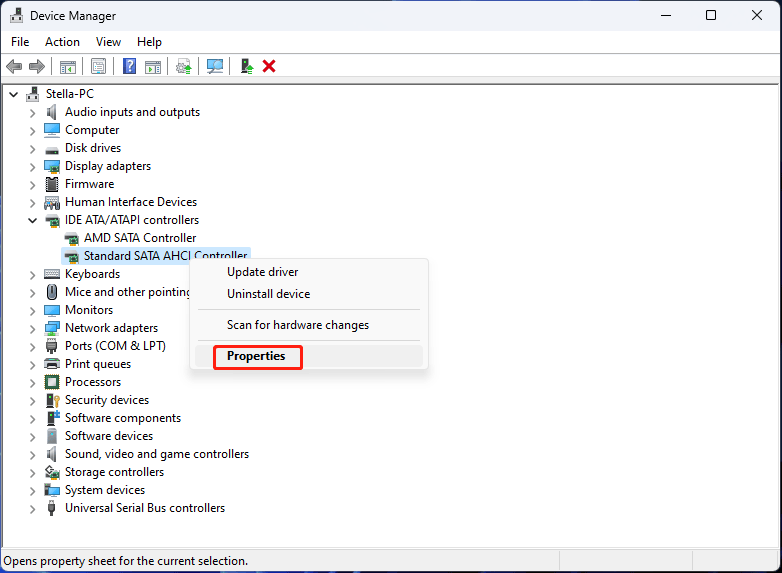Click the Network adapters icon
The width and height of the screenshot is (782, 573).
point(52,328)
